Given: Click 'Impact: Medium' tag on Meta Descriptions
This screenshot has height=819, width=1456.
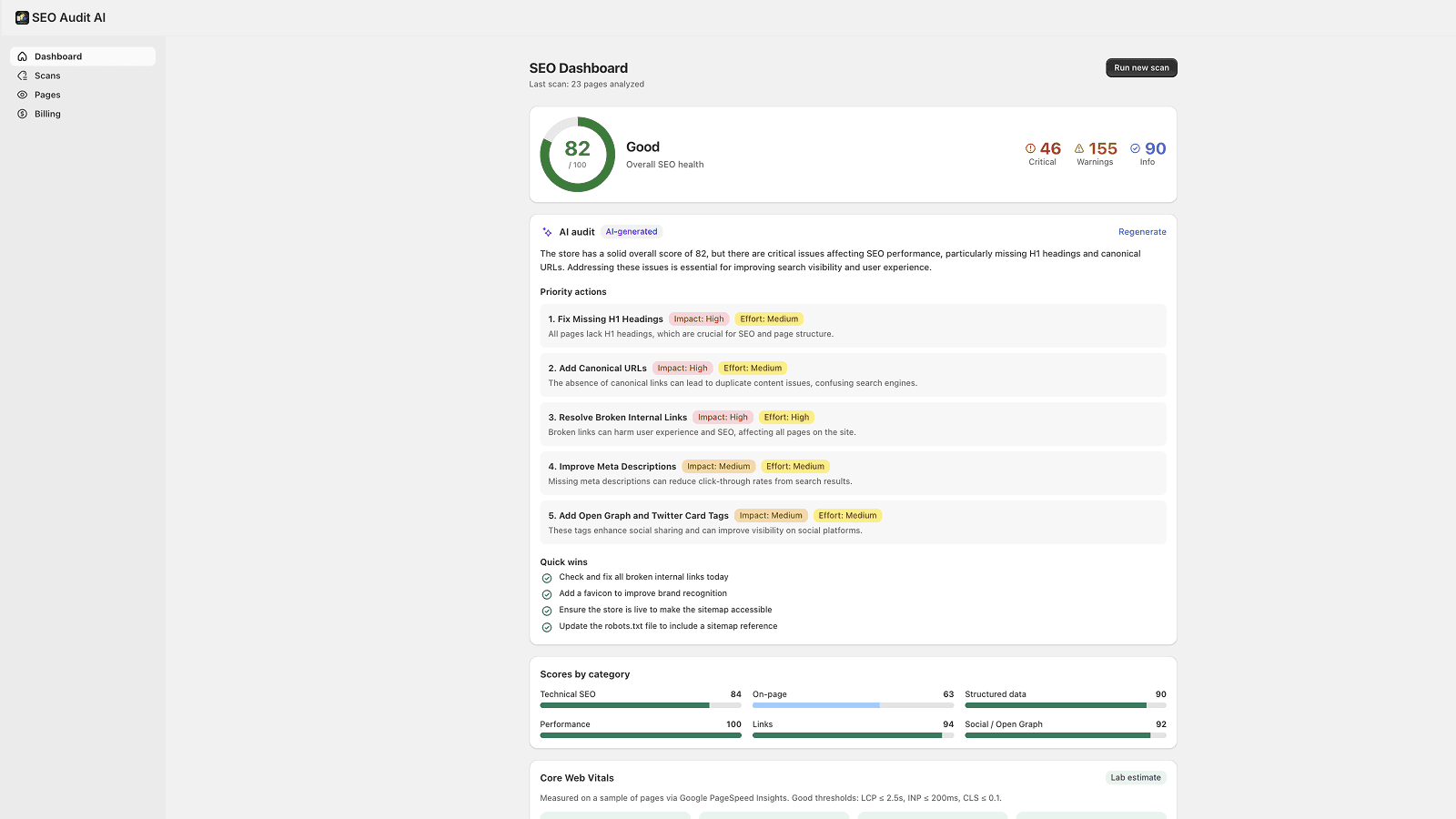Looking at the screenshot, I should pyautogui.click(x=719, y=467).
